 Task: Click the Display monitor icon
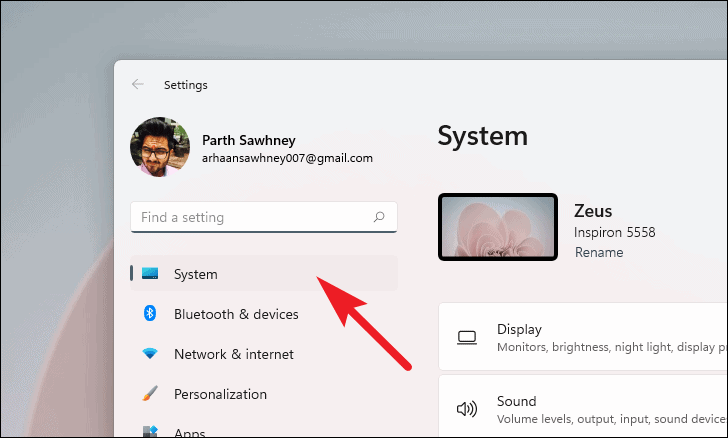point(467,337)
